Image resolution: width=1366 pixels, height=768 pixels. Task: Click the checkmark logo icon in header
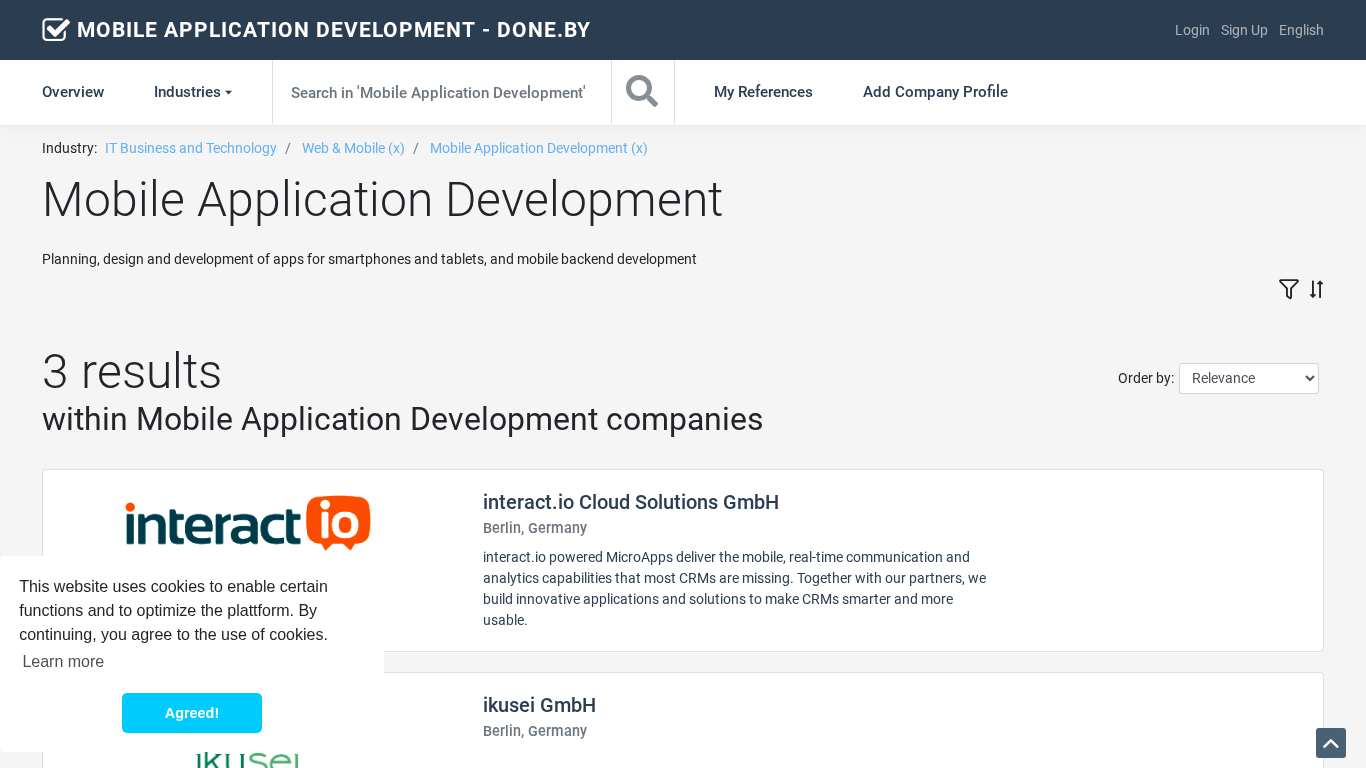coord(56,30)
